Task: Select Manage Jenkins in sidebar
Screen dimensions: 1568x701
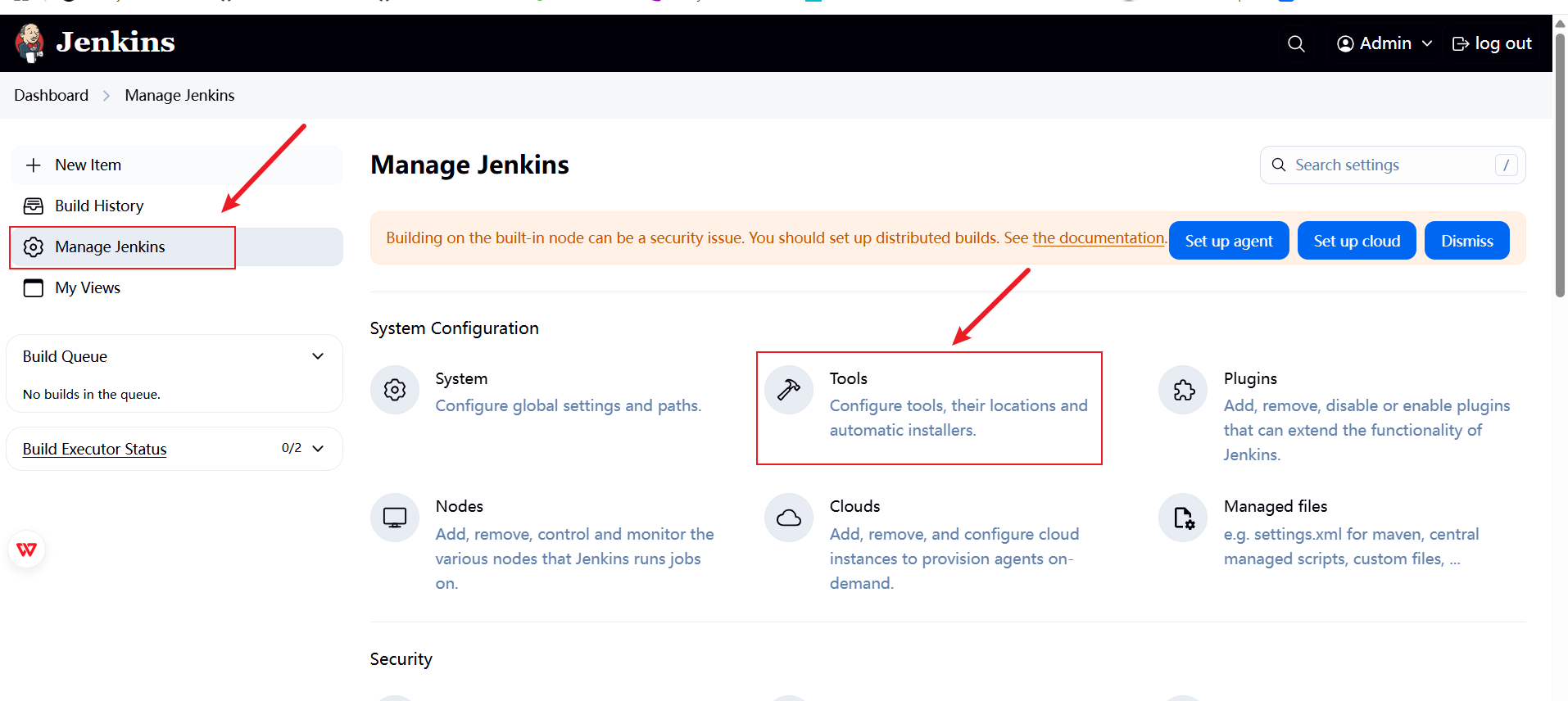Action: pos(177,246)
